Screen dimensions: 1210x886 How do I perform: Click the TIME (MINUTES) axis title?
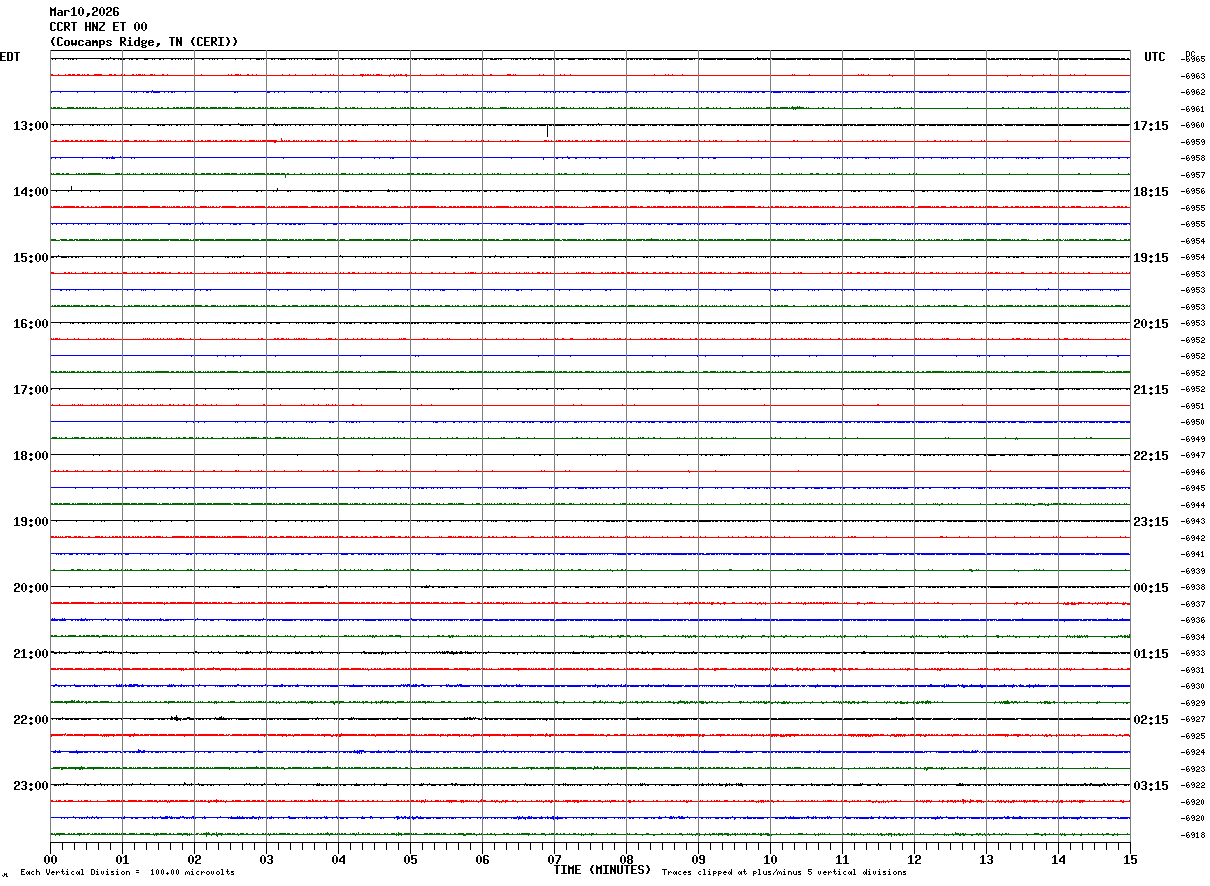(602, 870)
